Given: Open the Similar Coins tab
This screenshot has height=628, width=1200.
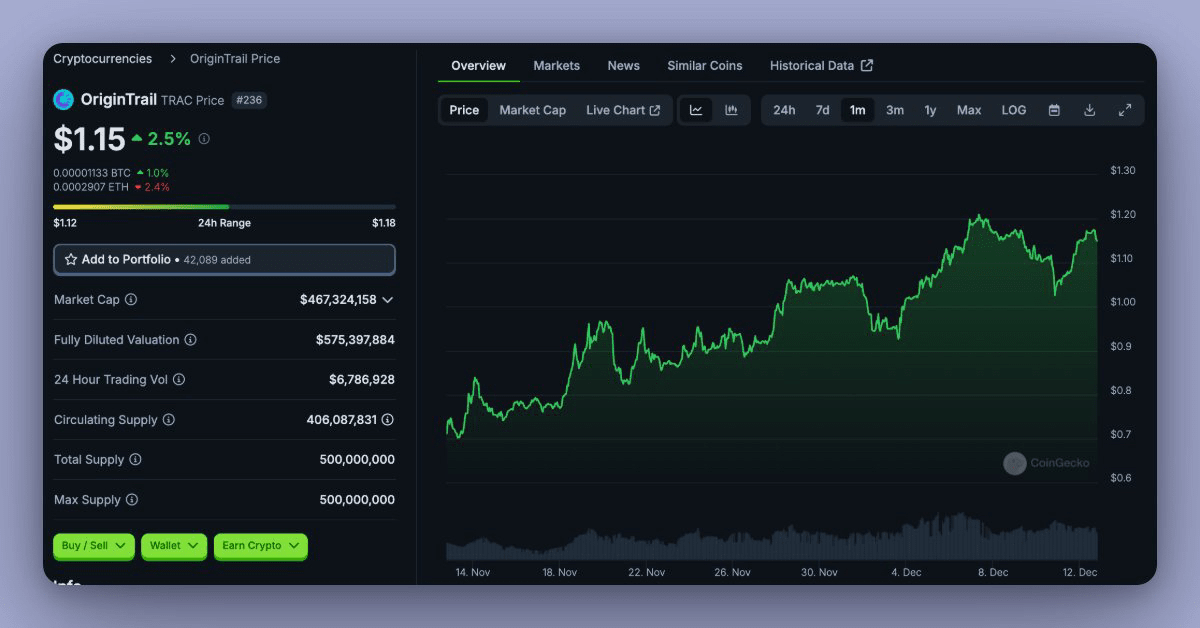Looking at the screenshot, I should click(704, 66).
